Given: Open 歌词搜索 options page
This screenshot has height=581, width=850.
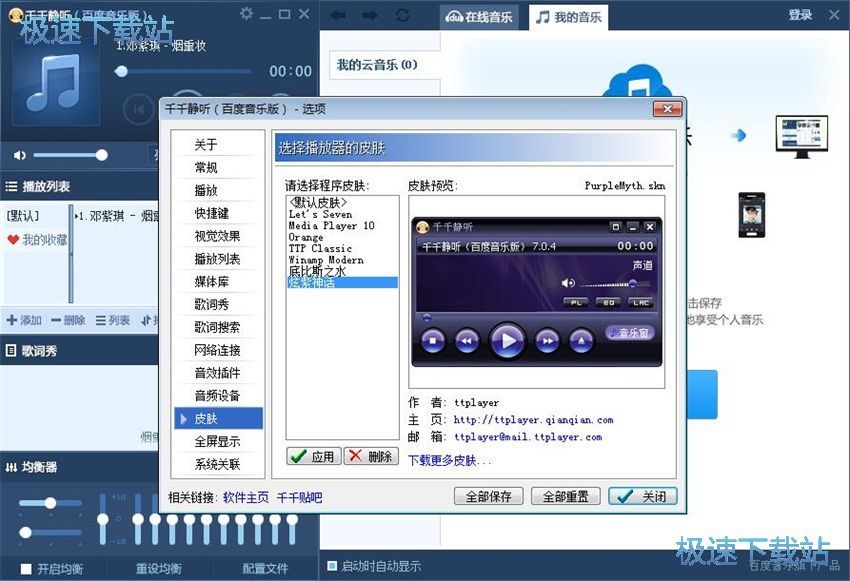Looking at the screenshot, I should pyautogui.click(x=218, y=327).
